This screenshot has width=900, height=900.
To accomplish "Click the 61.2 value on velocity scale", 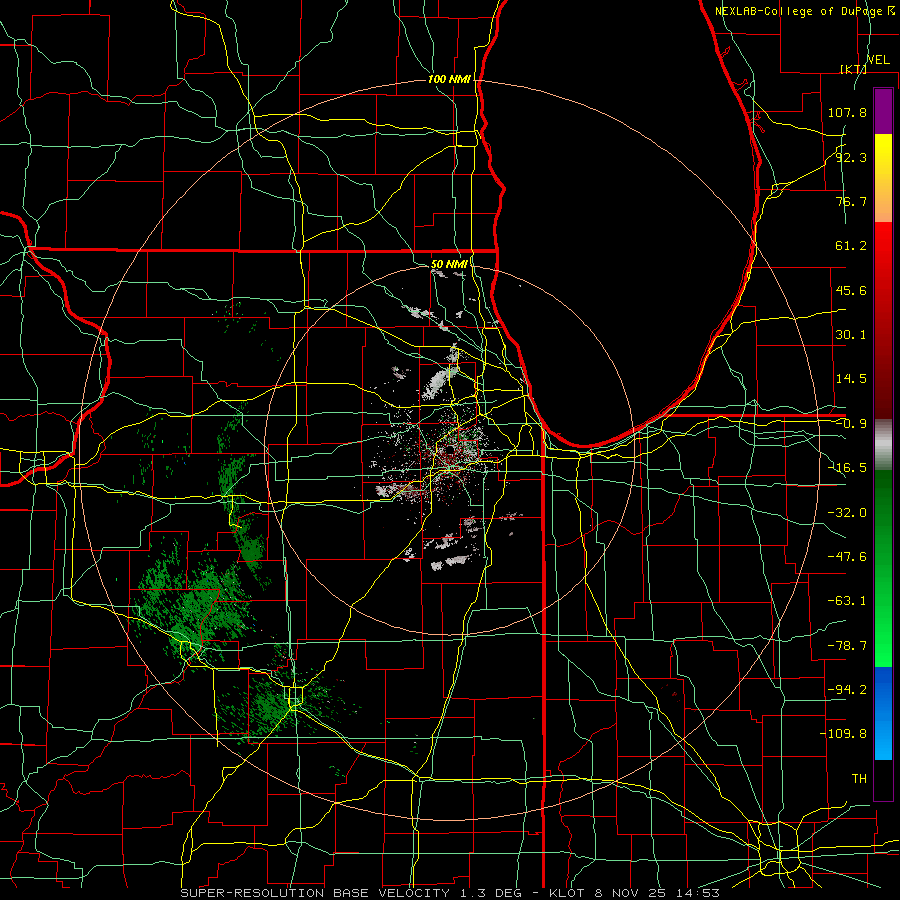I will coord(851,246).
